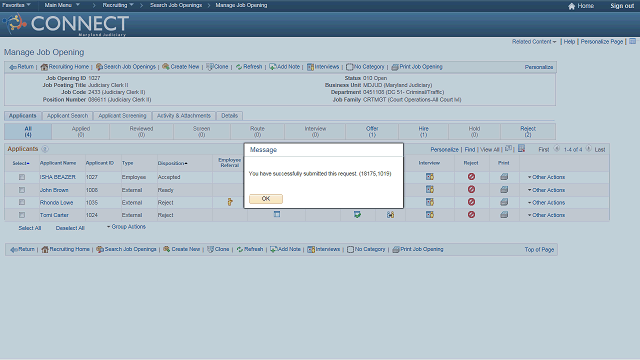Click Deselect All link
This screenshot has height=360, width=640.
tap(70, 228)
